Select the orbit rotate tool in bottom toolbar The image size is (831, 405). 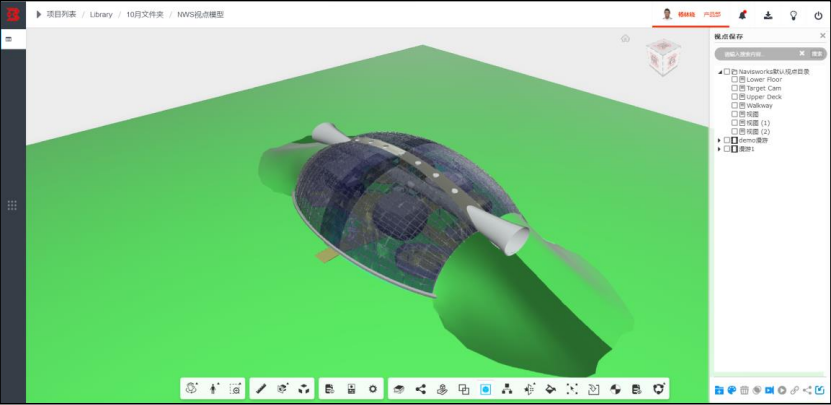[x=191, y=389]
